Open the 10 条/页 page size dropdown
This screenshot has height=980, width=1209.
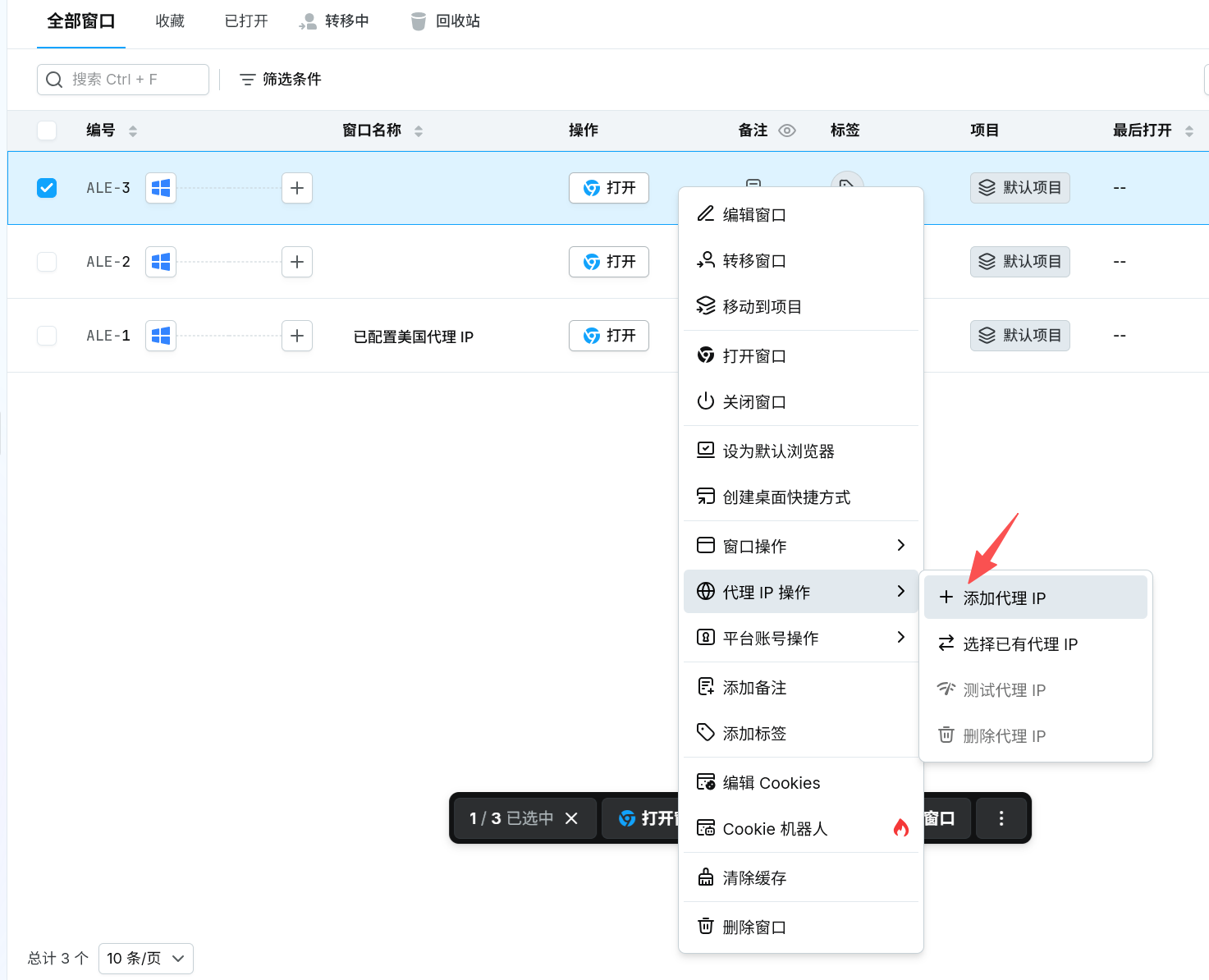point(146,959)
